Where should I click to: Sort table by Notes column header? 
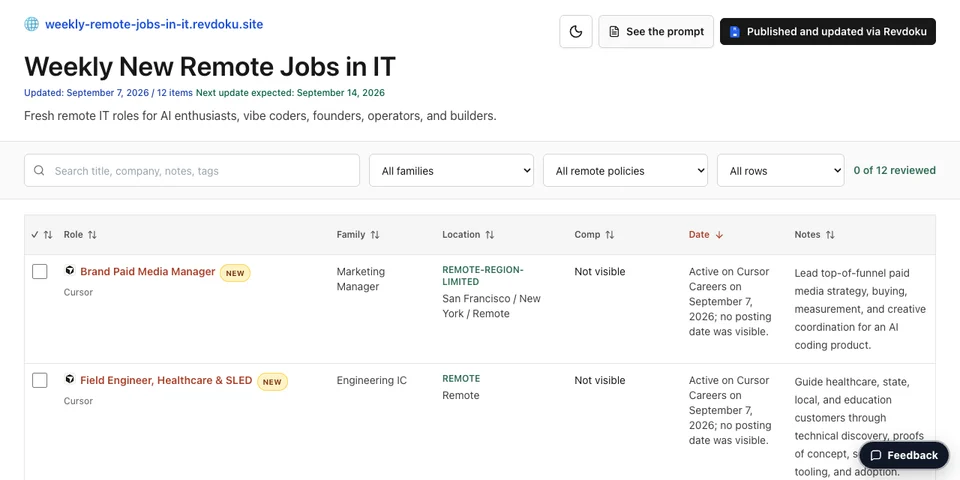point(815,234)
